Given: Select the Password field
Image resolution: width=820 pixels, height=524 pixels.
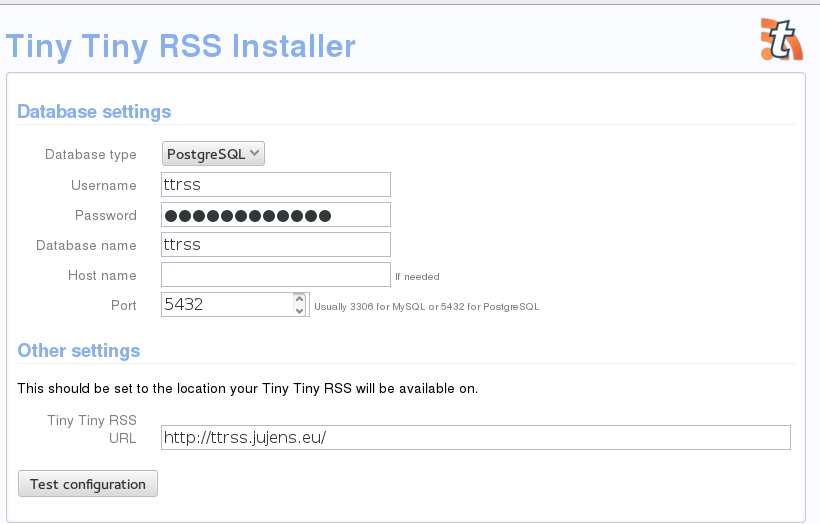Looking at the screenshot, I should (x=276, y=215).
